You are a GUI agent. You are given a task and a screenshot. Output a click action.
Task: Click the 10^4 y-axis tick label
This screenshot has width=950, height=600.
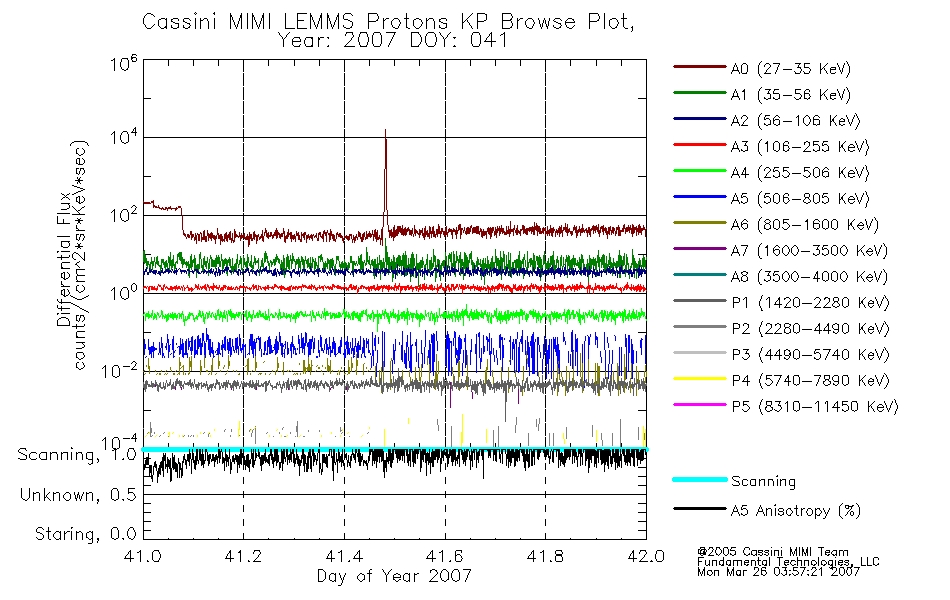click(x=124, y=137)
